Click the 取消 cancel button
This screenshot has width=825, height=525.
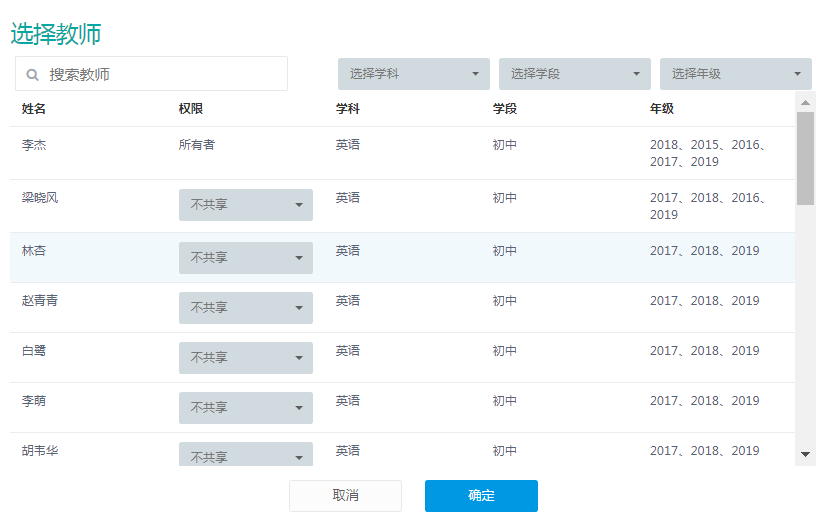345,496
